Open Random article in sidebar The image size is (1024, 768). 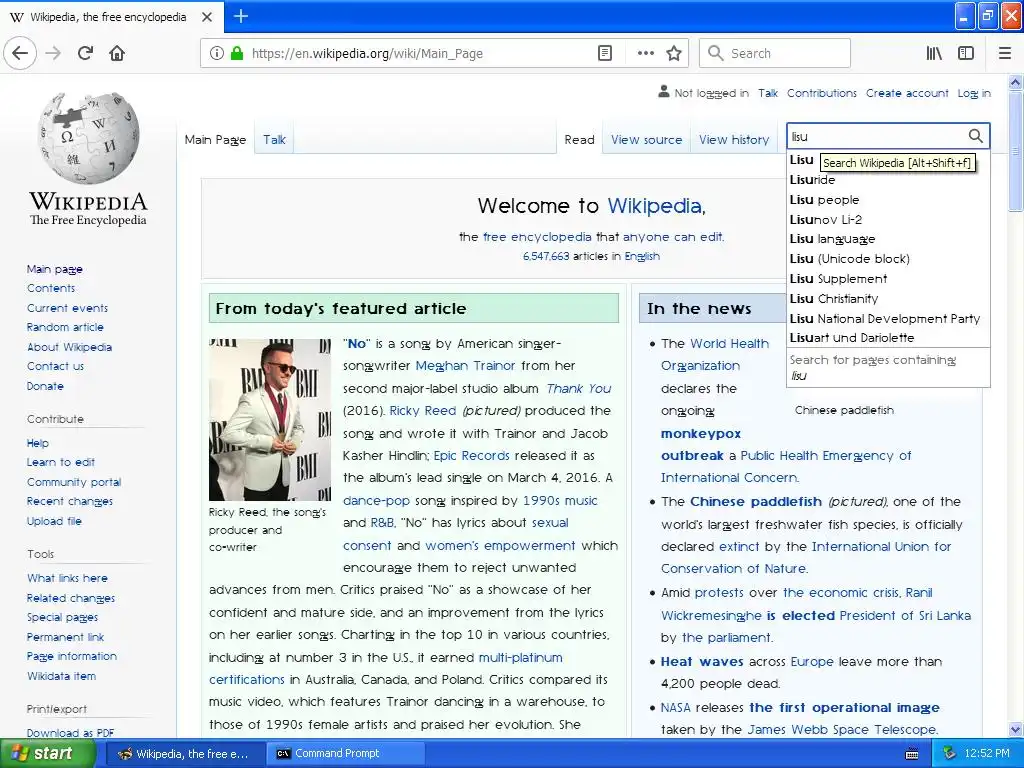tap(65, 327)
